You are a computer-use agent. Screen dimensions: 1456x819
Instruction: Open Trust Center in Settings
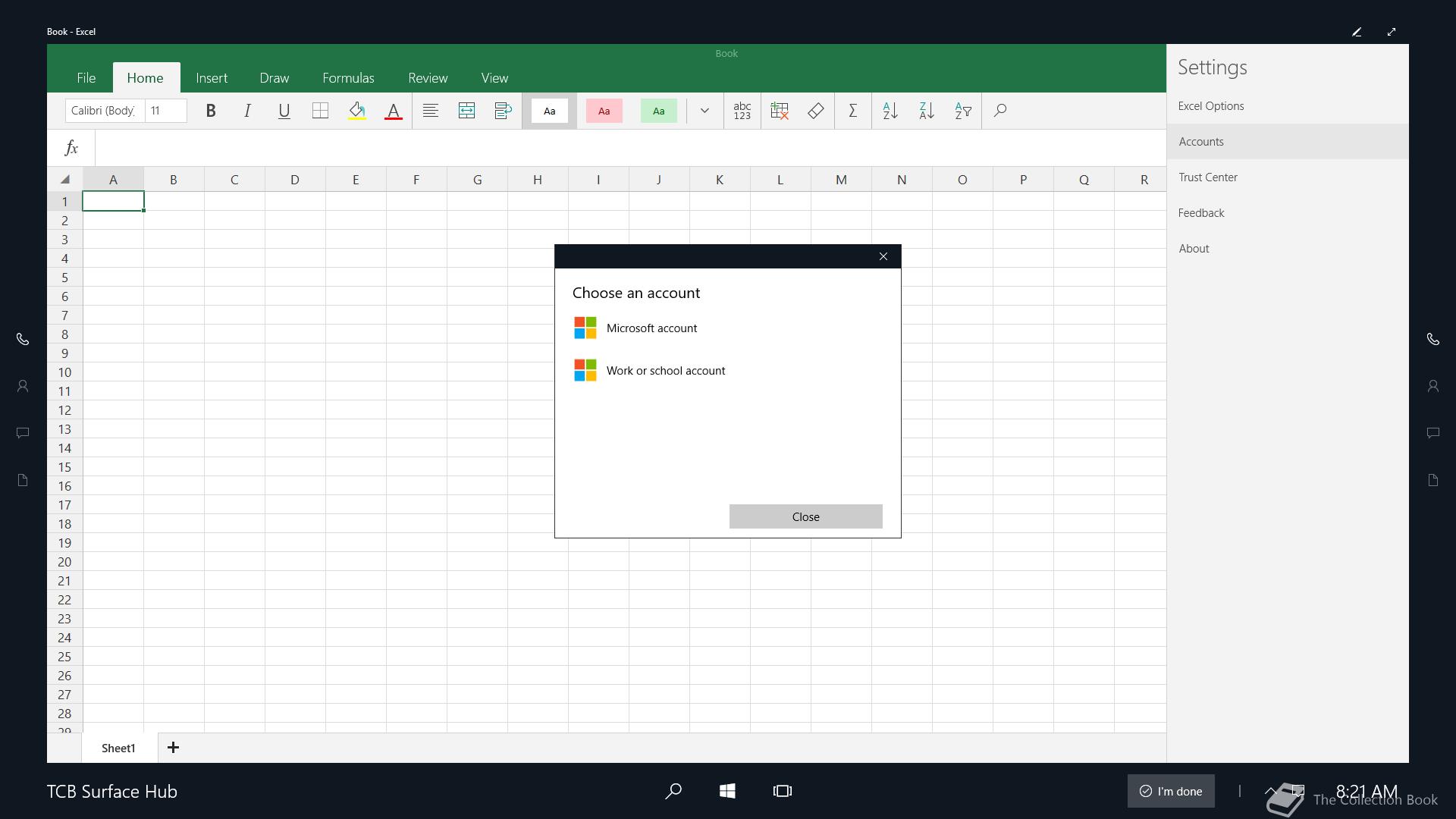coord(1288,177)
